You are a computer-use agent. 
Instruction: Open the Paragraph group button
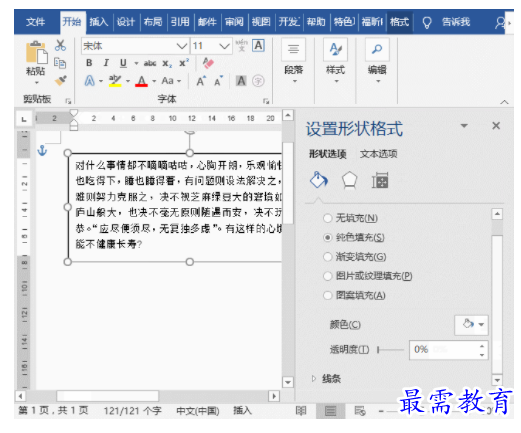pos(293,61)
